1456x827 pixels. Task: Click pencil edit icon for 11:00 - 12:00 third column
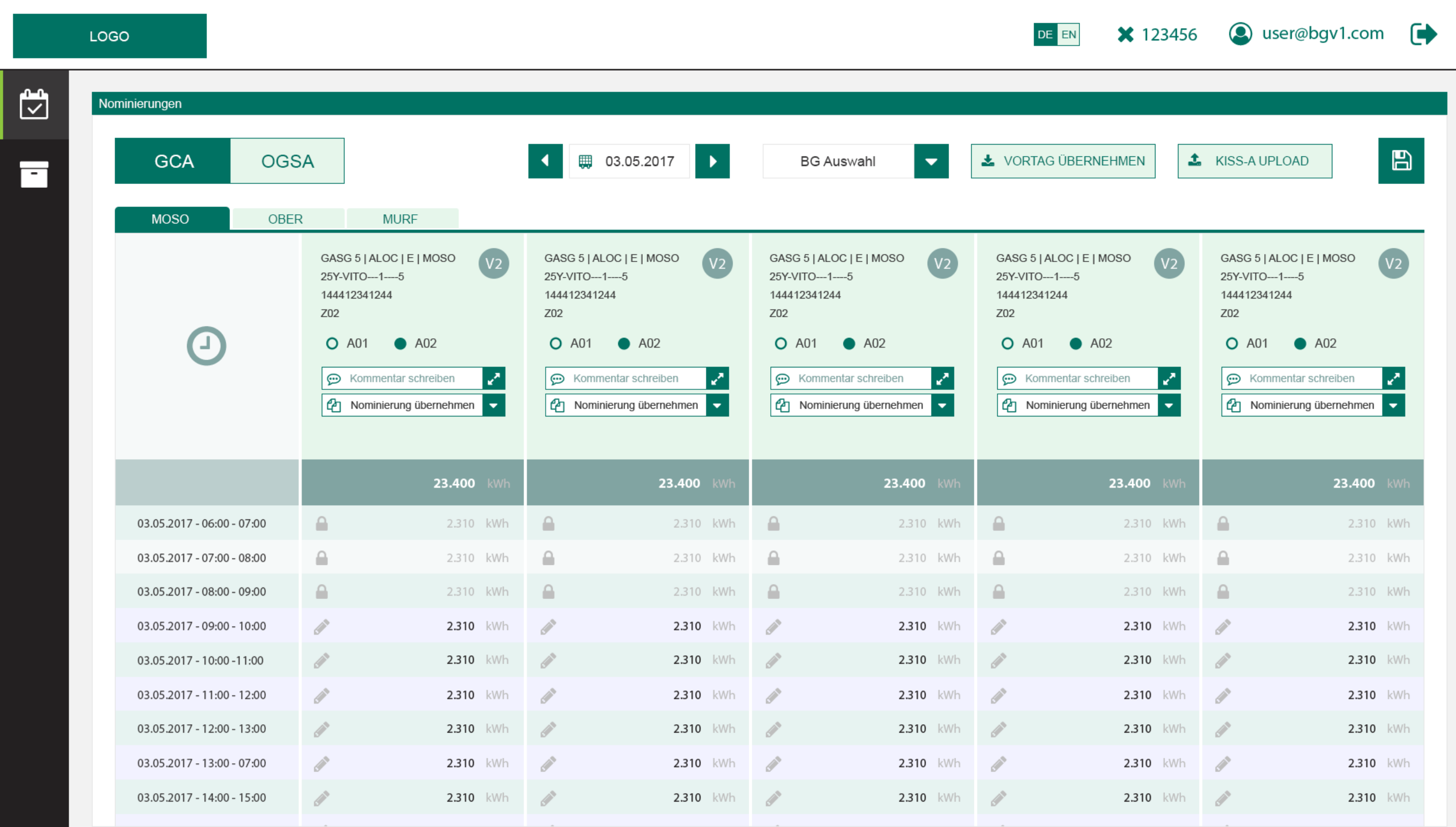(x=774, y=695)
